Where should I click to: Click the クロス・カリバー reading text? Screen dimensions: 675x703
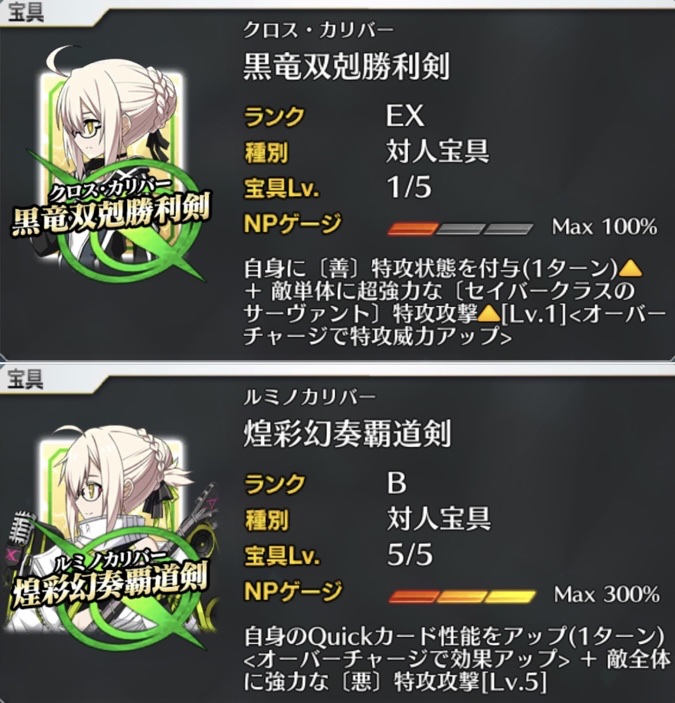tap(318, 30)
